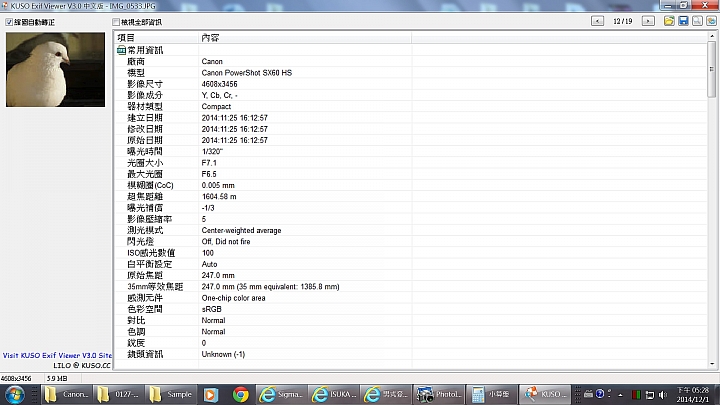Select the 白平衡設定 row
The height and width of the screenshot is (405, 720).
411,264
